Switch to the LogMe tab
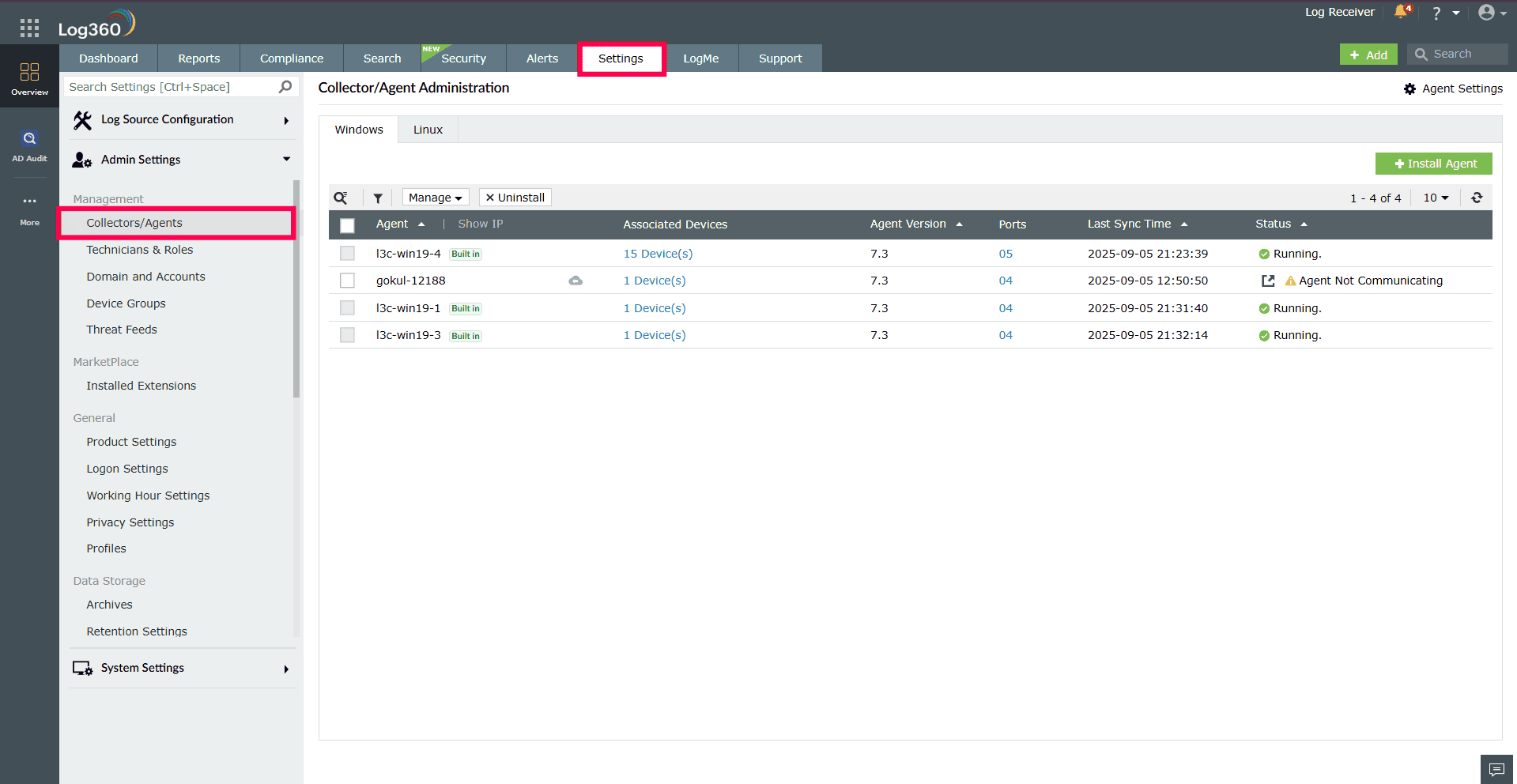The image size is (1517, 784). [x=701, y=58]
